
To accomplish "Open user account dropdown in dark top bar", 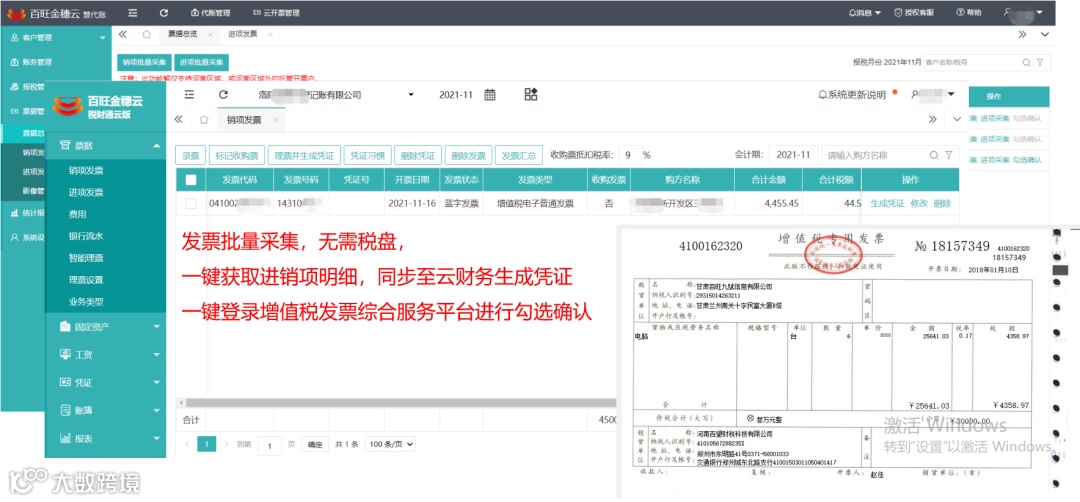I will pos(1024,12).
